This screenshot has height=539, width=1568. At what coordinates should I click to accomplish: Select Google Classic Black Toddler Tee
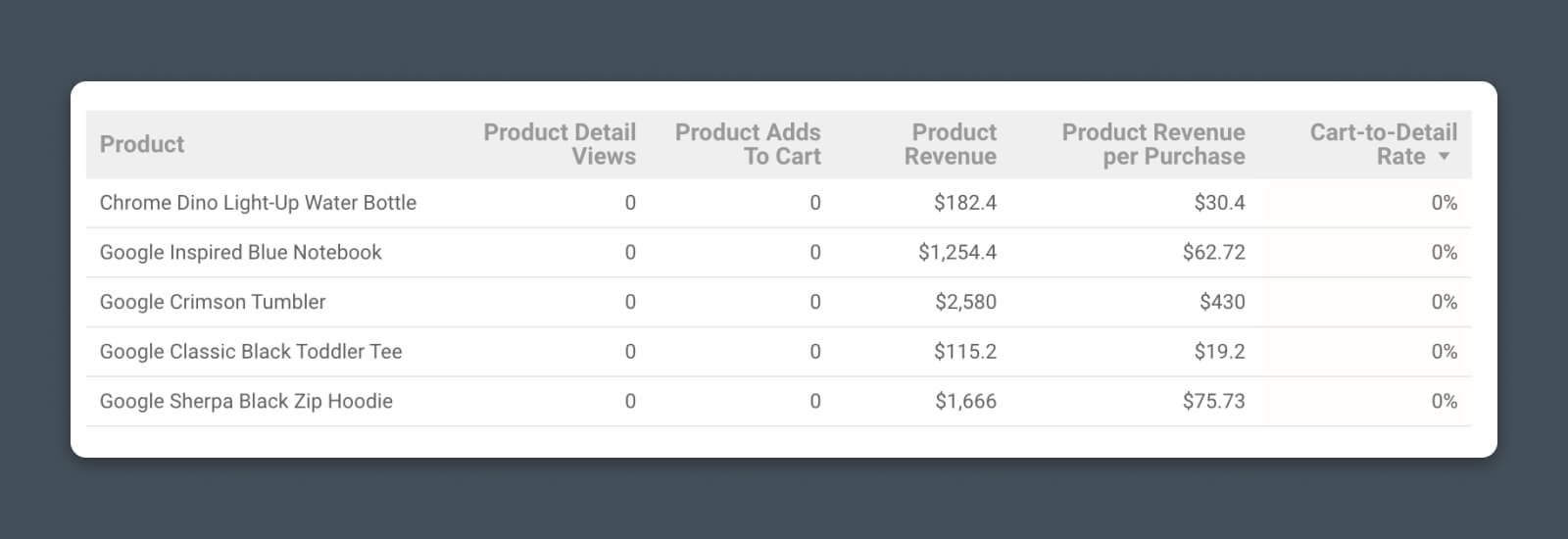pos(251,352)
